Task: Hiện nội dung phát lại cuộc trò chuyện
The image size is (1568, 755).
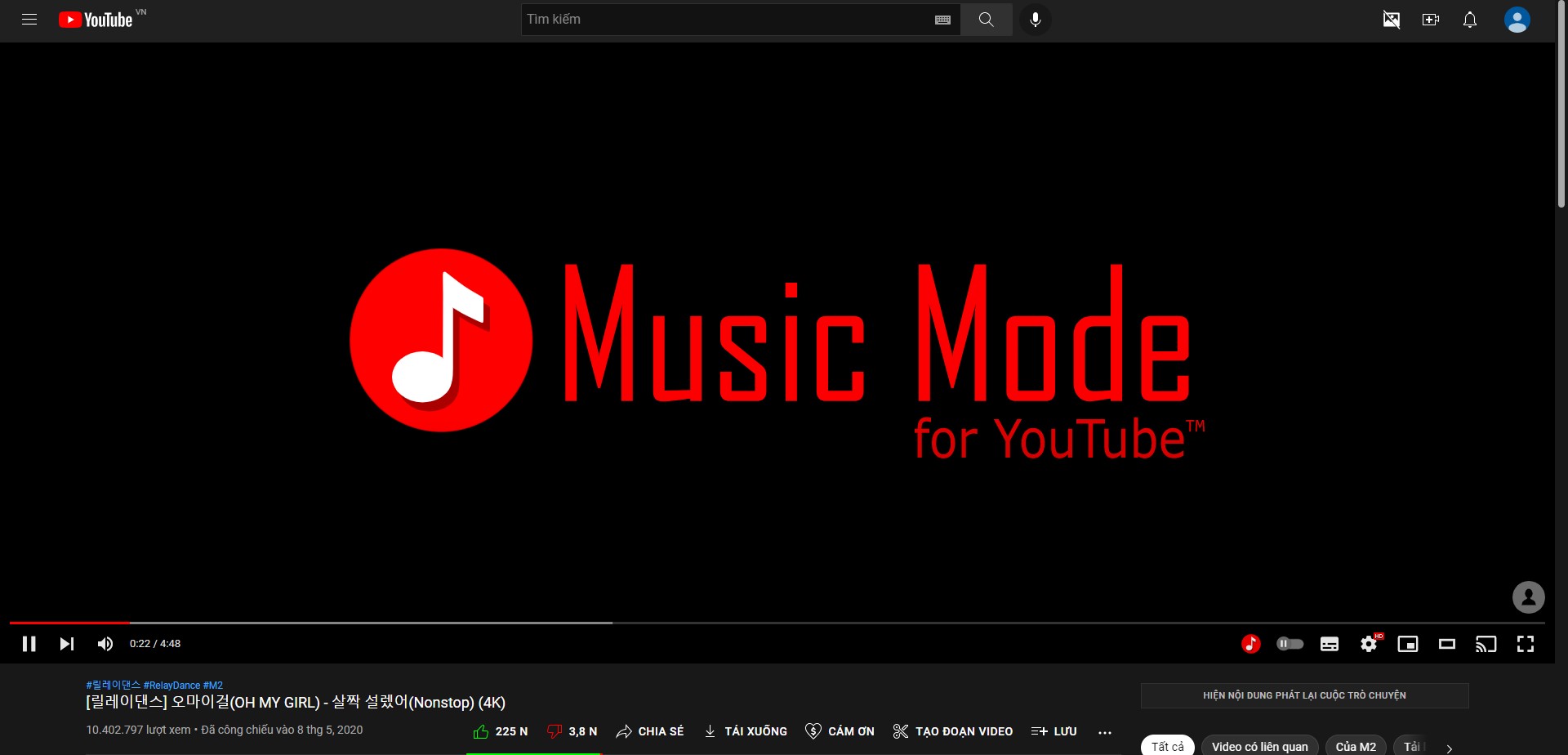Action: pos(1304,695)
